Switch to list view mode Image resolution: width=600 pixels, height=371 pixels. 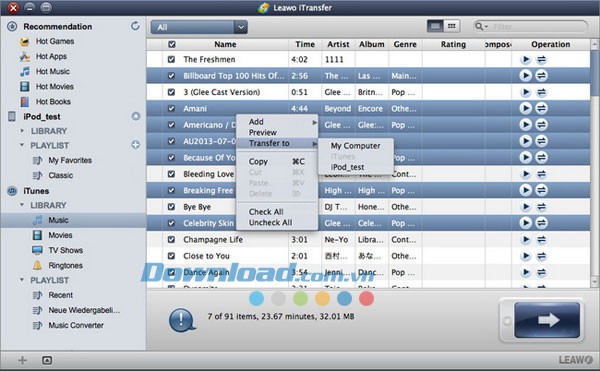(435, 26)
